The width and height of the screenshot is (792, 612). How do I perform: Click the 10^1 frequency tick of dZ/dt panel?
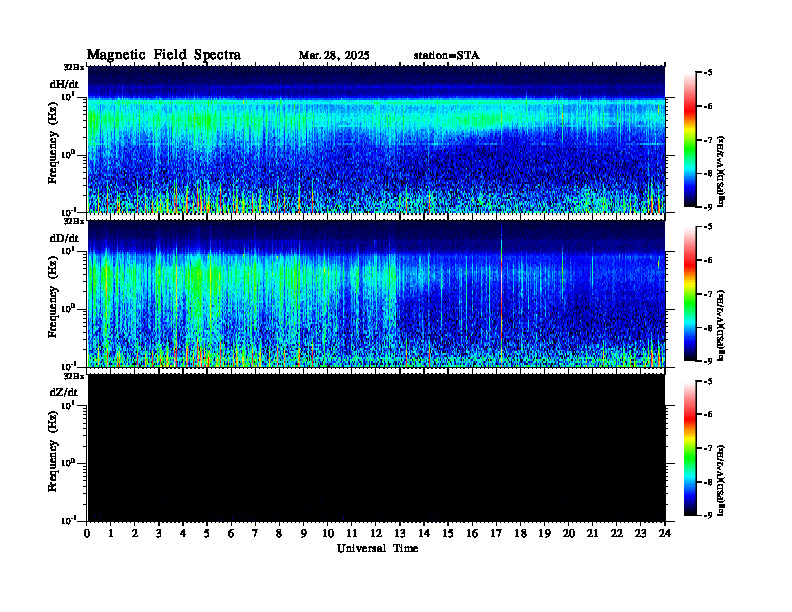[68, 405]
